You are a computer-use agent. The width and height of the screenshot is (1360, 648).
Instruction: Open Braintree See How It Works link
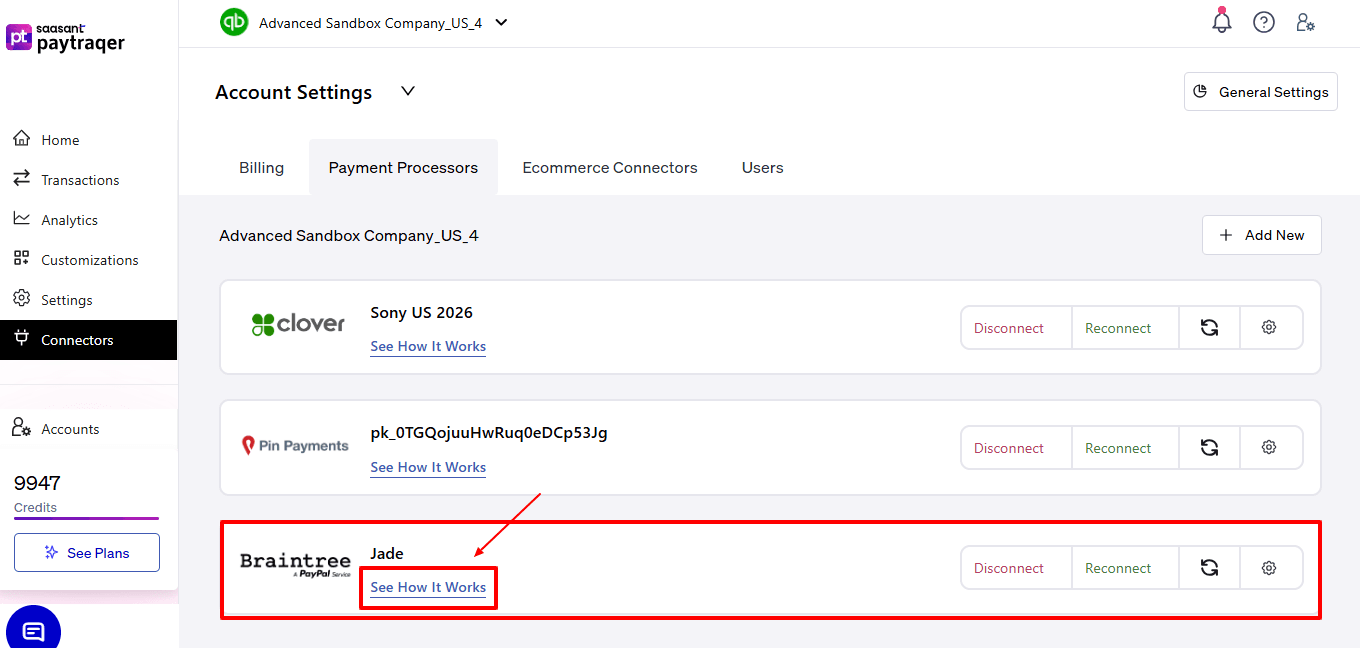click(428, 587)
